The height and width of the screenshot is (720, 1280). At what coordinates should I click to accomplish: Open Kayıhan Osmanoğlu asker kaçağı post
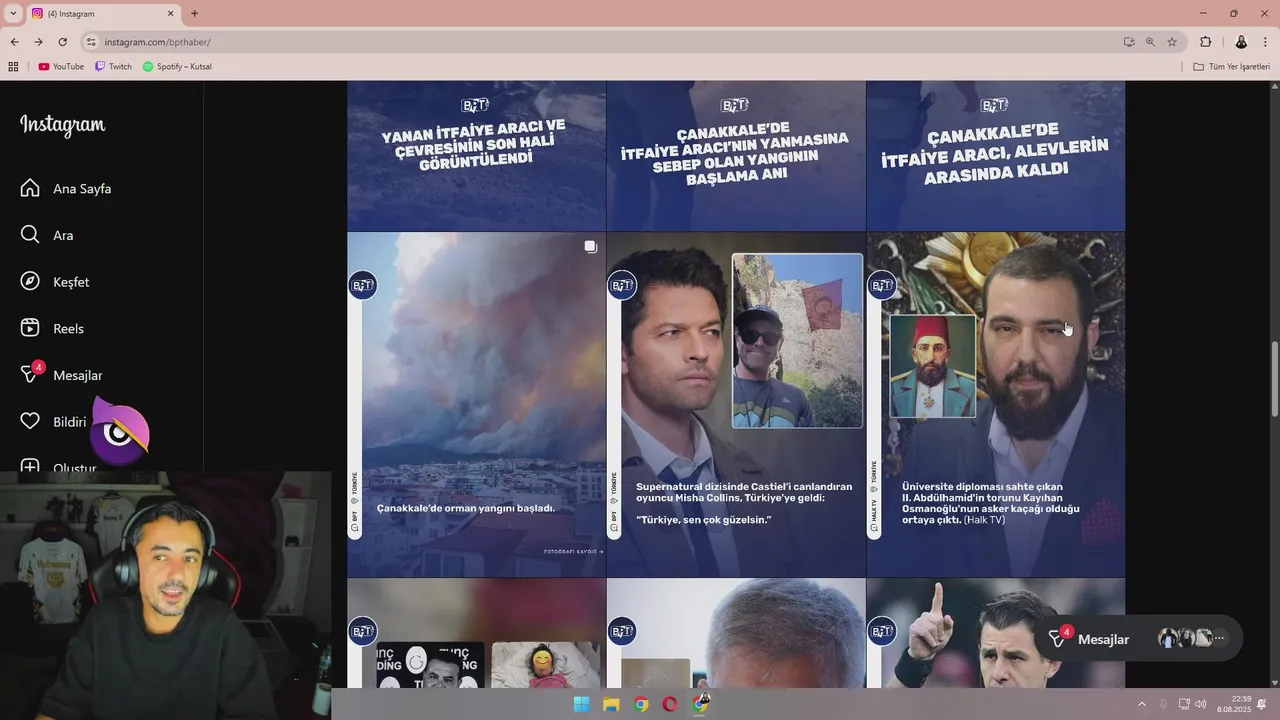pyautogui.click(x=996, y=405)
